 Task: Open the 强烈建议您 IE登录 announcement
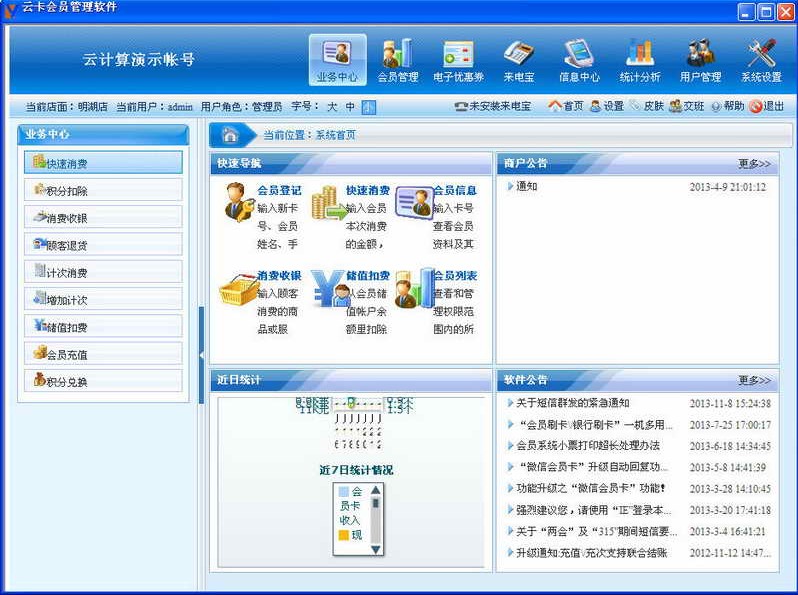593,510
